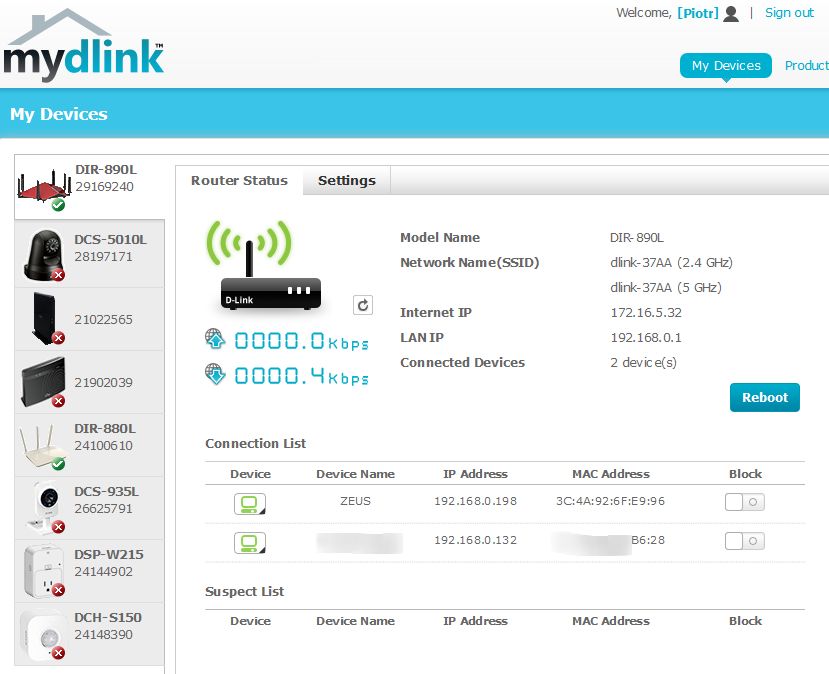Screen dimensions: 829x674
Task: Click the dlink-37AA (5 GHz) SSID
Action: click(666, 288)
